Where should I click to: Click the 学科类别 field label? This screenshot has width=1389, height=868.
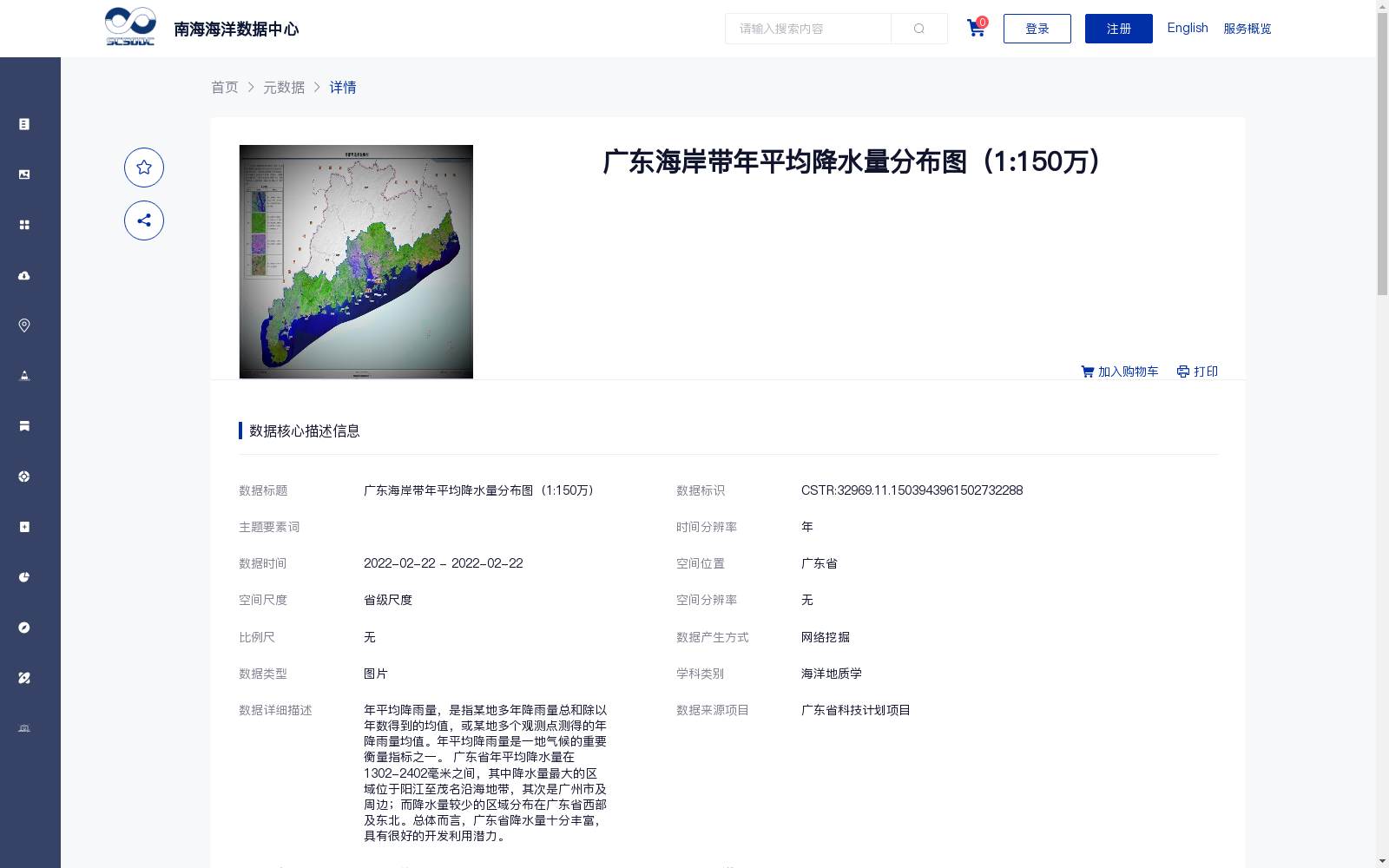[x=700, y=674]
